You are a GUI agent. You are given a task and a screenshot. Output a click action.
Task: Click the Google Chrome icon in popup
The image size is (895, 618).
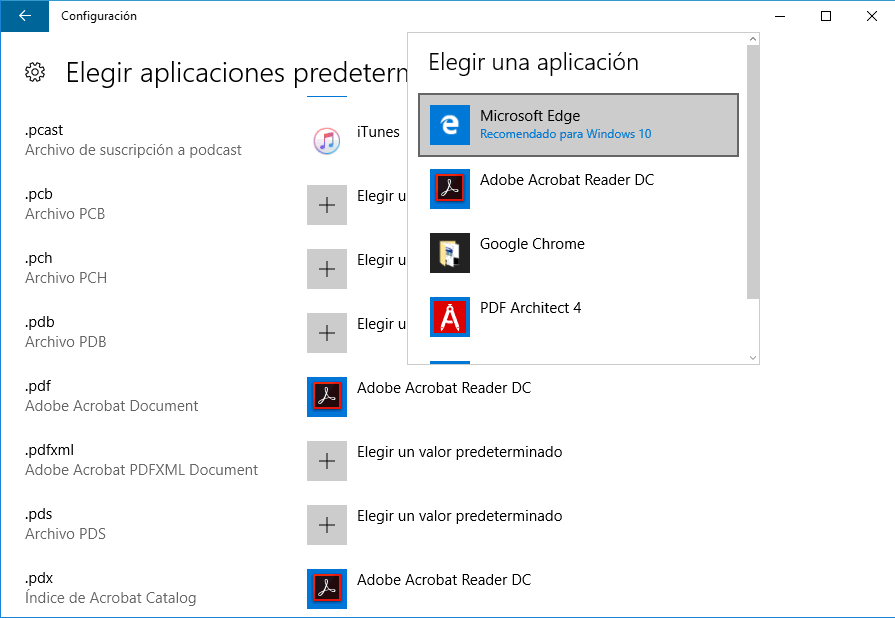[450, 253]
